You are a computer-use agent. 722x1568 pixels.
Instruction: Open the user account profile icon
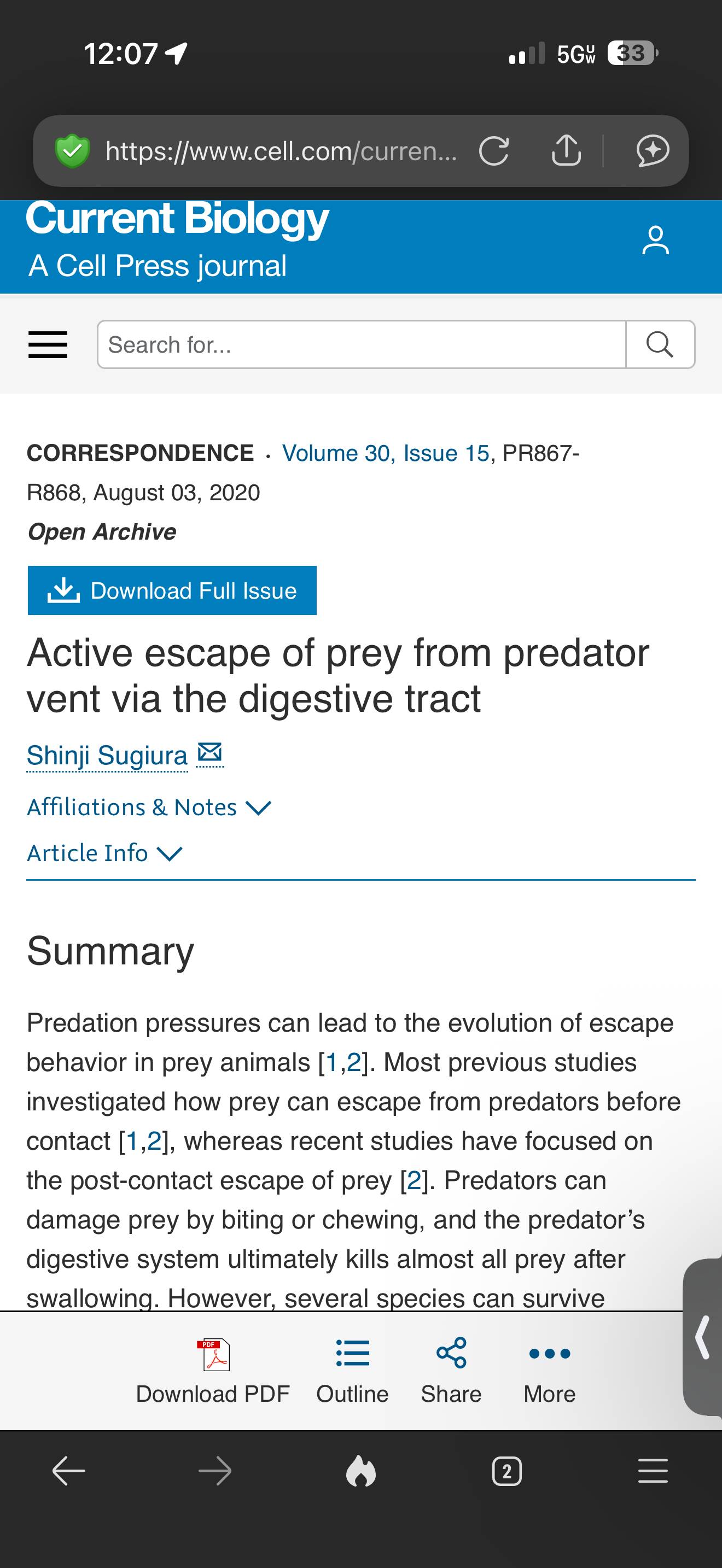[656, 241]
